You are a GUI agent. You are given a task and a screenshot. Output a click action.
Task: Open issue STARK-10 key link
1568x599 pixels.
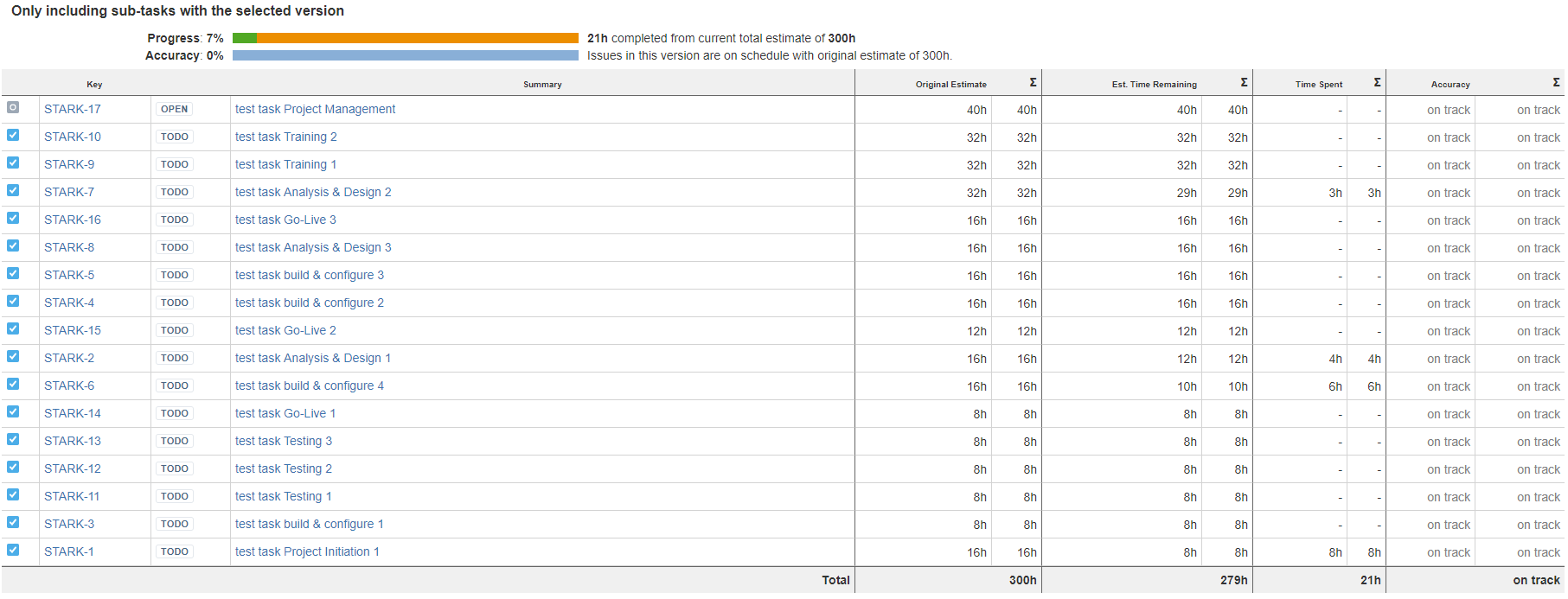click(x=73, y=137)
